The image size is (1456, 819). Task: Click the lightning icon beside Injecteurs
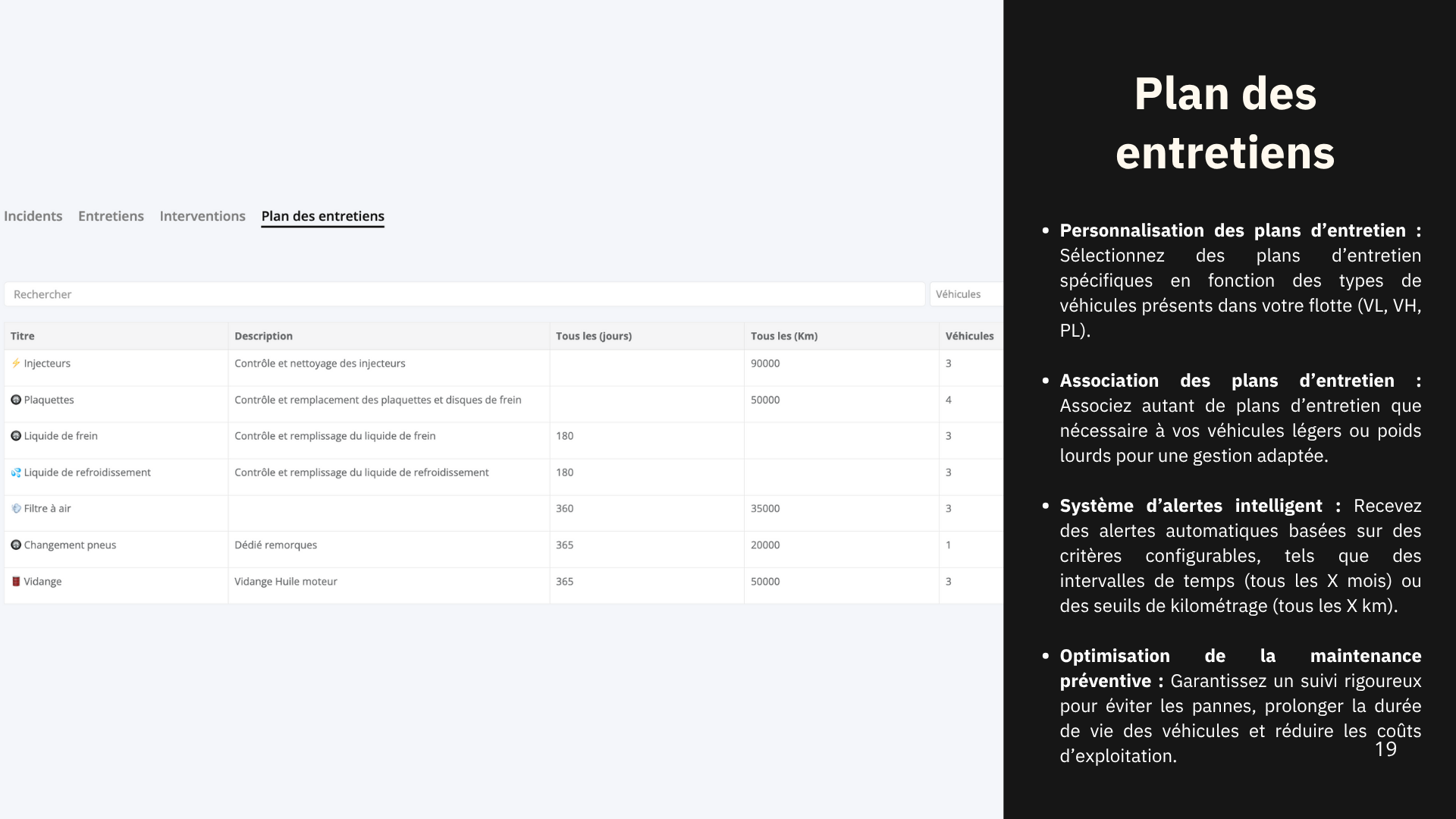16,363
